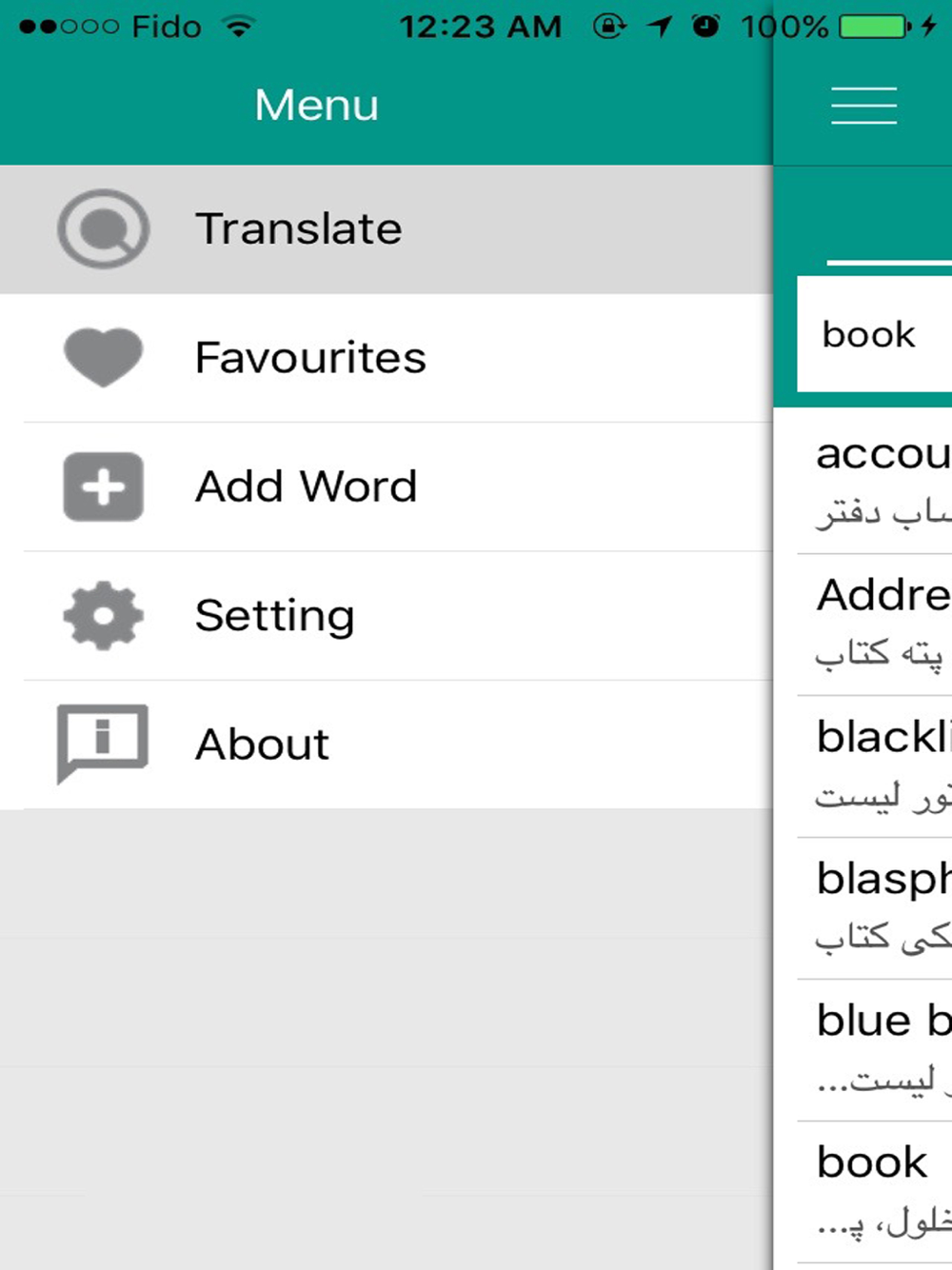
Task: Close menu with hamburger icon
Action: tap(863, 106)
